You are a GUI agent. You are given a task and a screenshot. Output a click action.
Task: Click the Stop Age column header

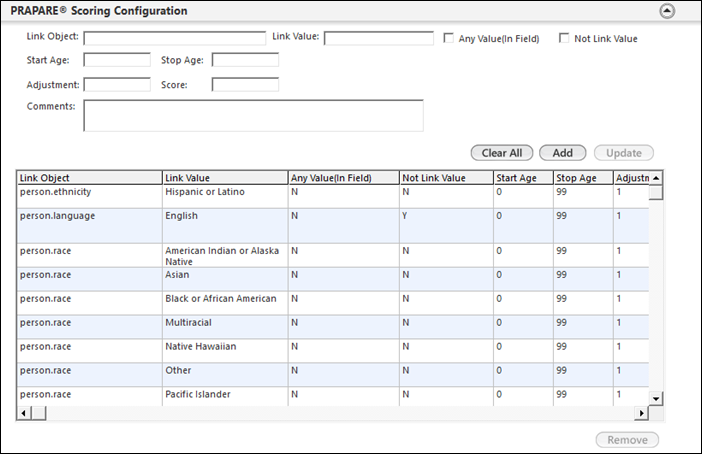tap(583, 178)
